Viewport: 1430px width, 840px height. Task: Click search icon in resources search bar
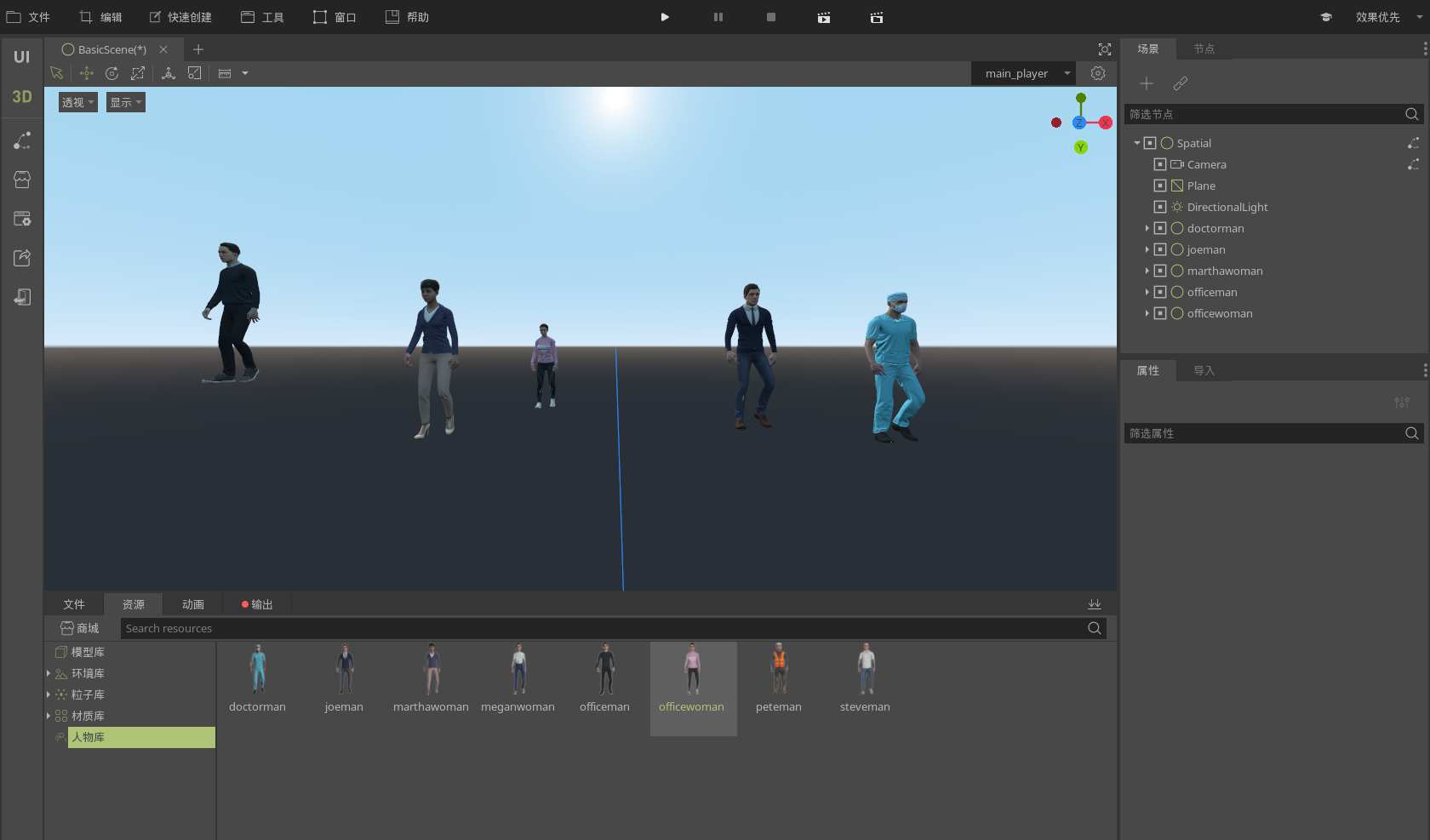pyautogui.click(x=1095, y=628)
